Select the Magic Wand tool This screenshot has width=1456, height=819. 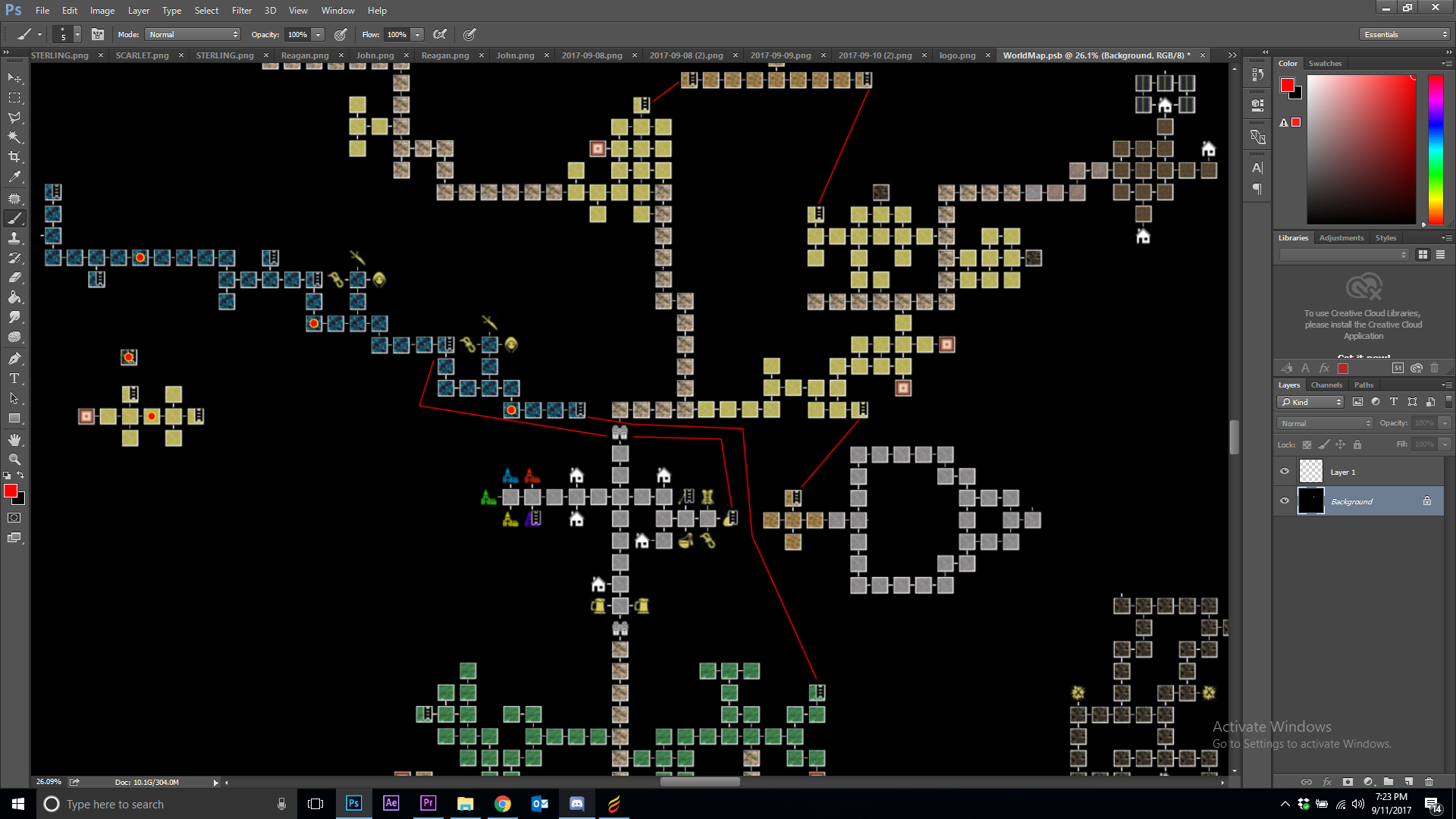click(x=14, y=137)
